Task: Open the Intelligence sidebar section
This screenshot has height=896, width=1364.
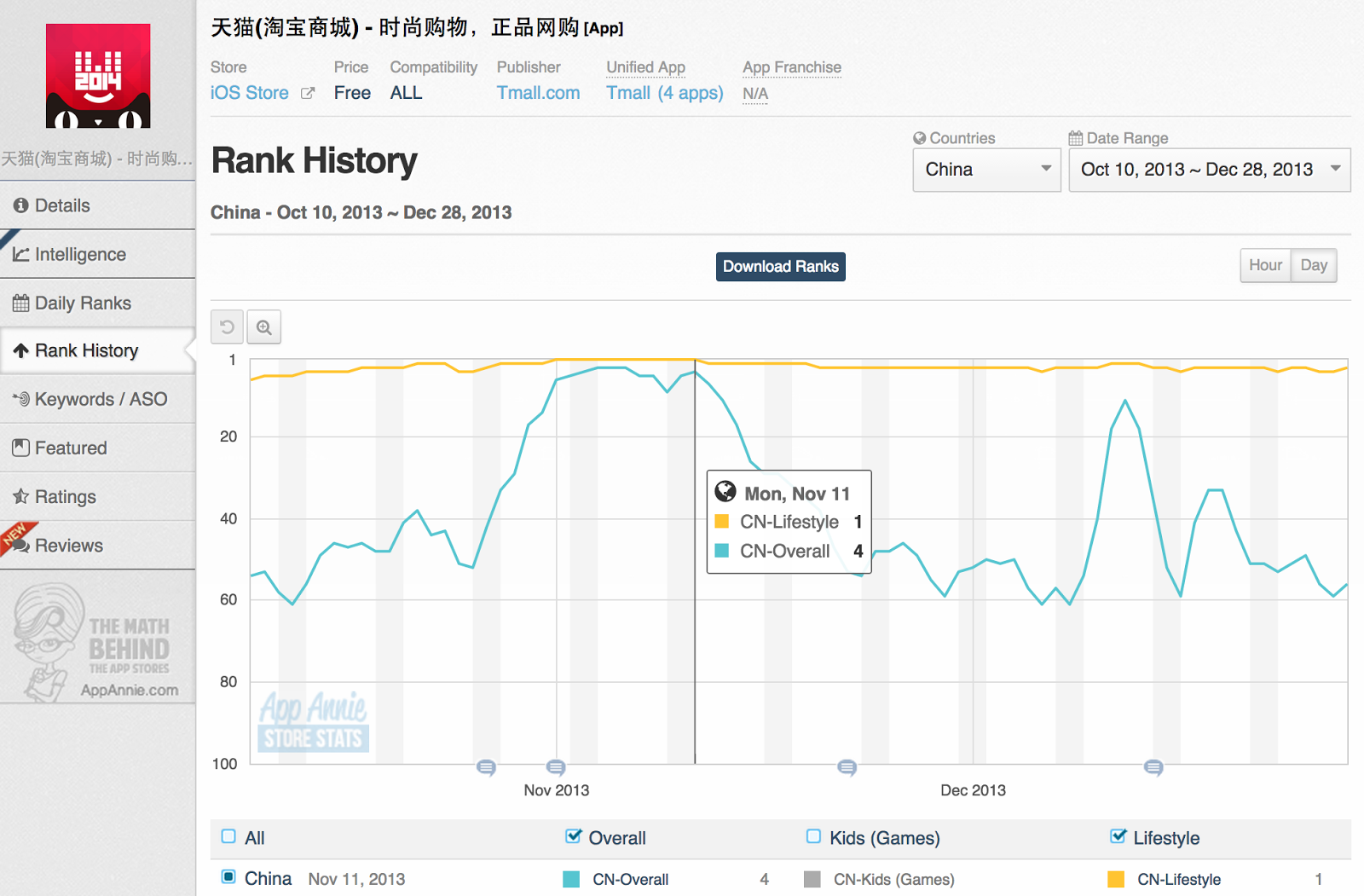Action: 98,254
